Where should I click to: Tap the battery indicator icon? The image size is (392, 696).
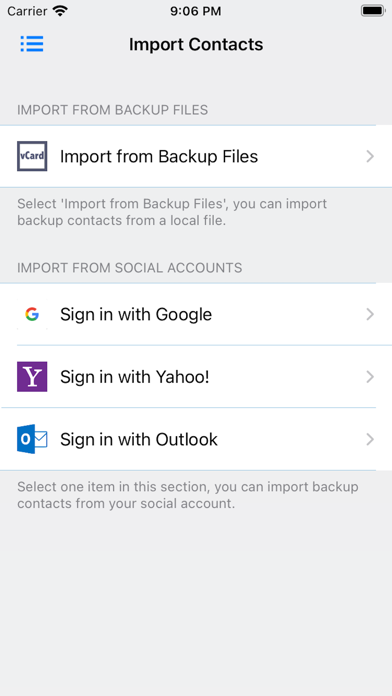click(x=372, y=11)
